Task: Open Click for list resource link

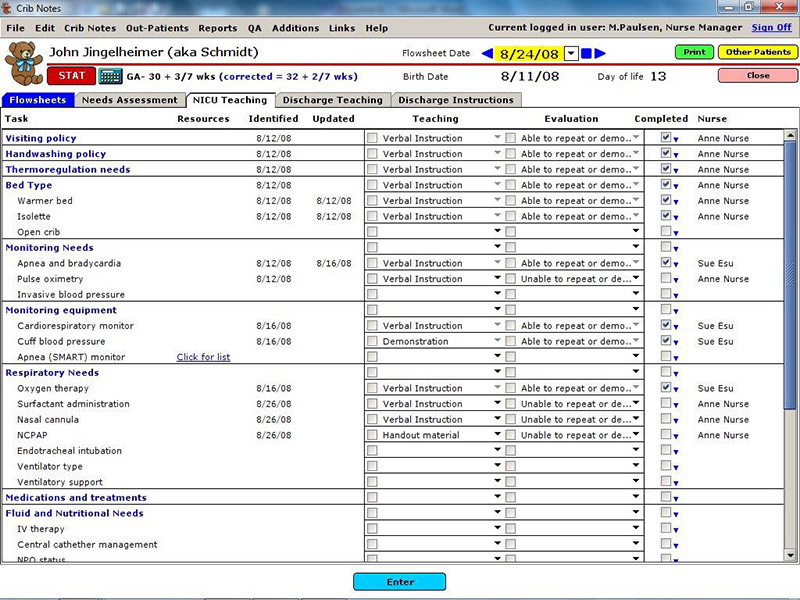Action: pos(203,357)
